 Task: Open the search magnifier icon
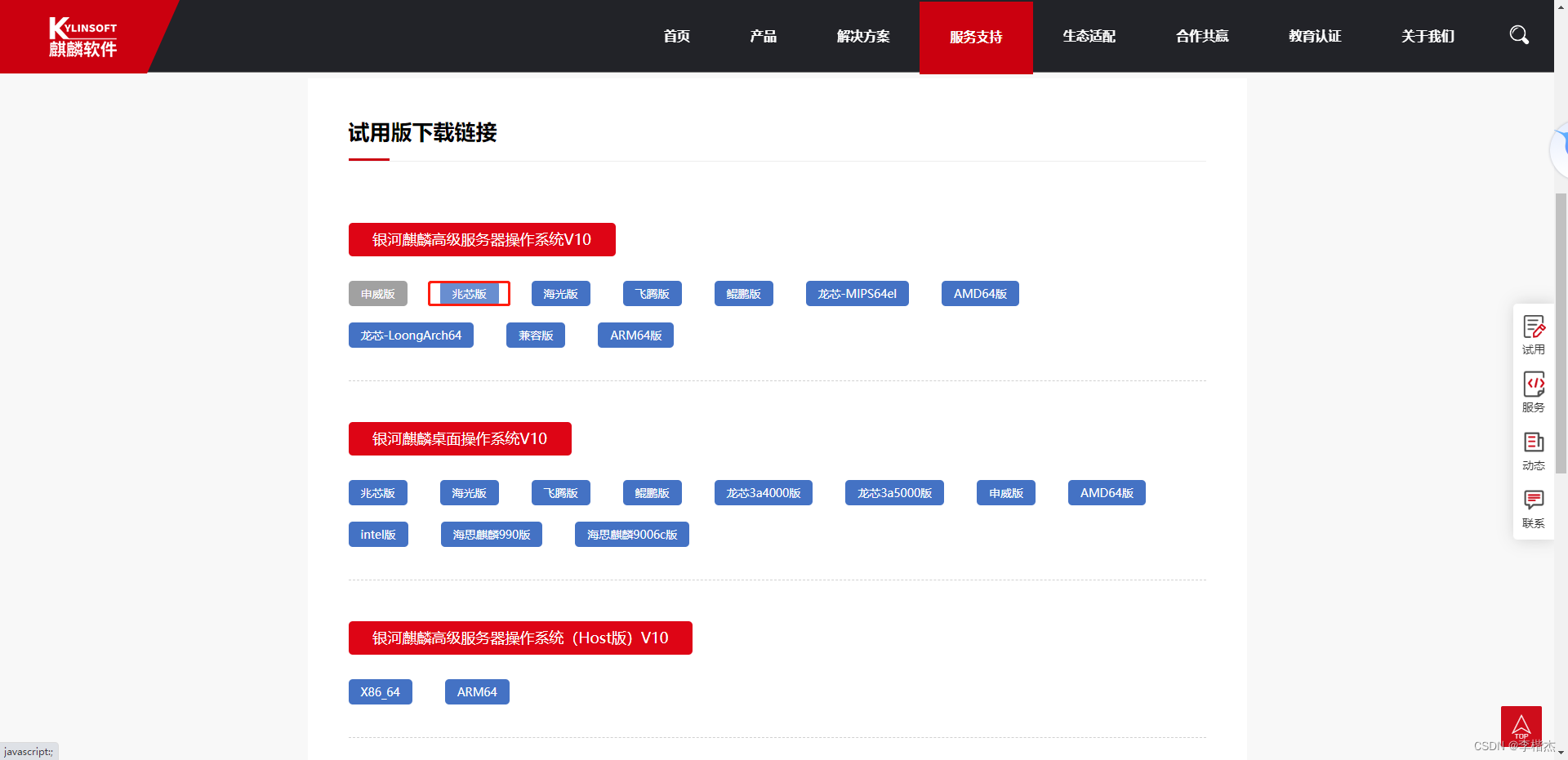pos(1519,35)
